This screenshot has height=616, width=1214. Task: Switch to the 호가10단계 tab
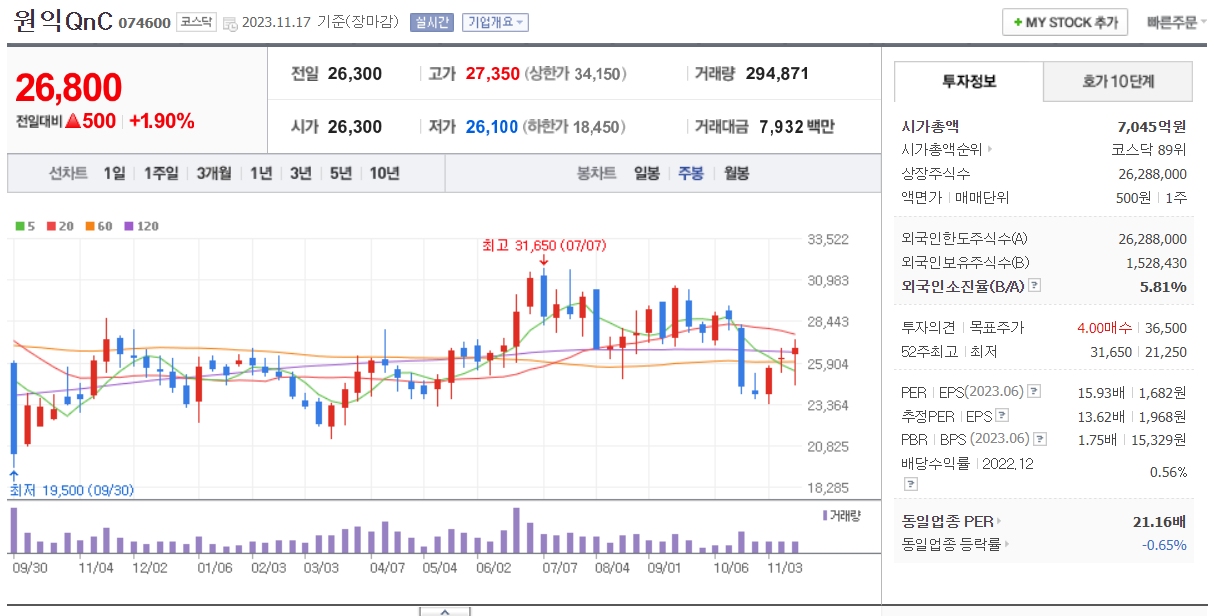tap(1118, 82)
